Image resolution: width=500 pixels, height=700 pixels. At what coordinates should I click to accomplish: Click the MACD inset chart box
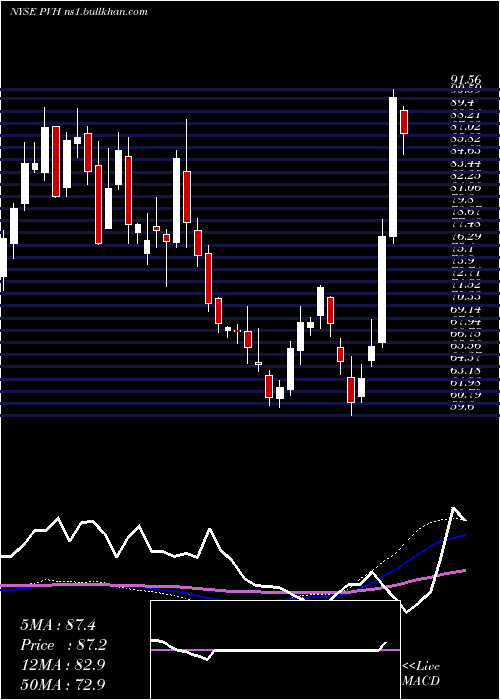point(275,650)
